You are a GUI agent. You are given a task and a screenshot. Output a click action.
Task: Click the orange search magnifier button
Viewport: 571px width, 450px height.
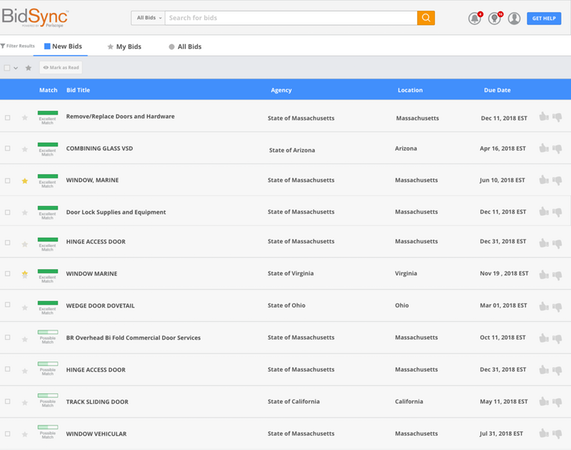click(426, 18)
